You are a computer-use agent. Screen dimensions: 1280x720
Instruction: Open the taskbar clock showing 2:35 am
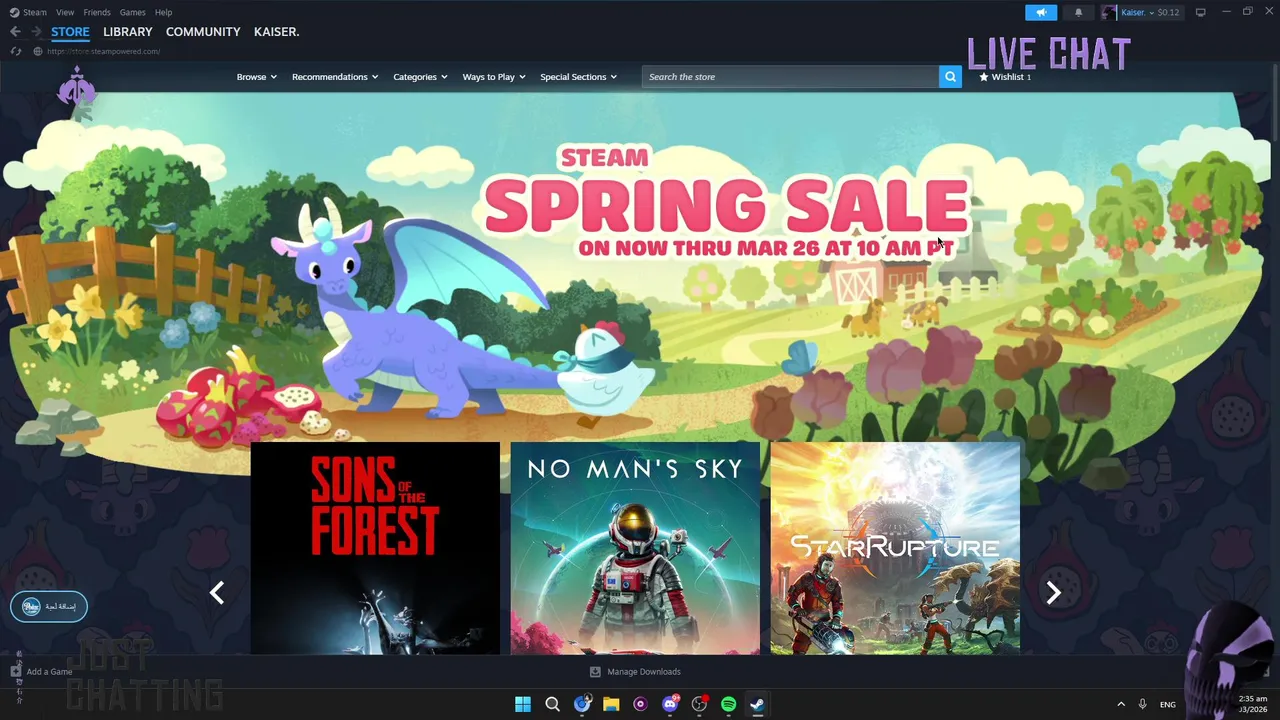click(x=1253, y=704)
